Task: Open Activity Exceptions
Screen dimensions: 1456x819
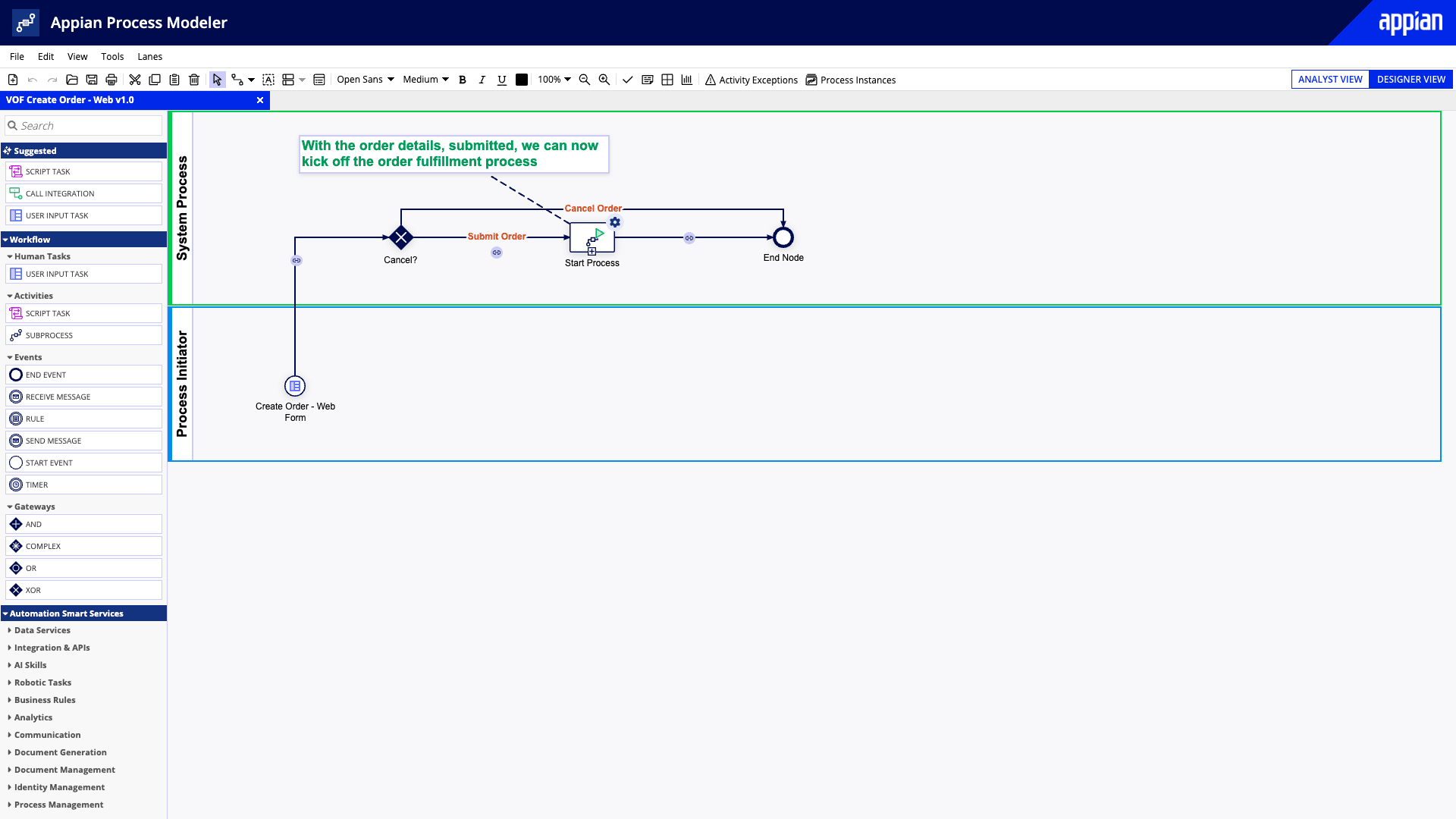Action: click(752, 80)
